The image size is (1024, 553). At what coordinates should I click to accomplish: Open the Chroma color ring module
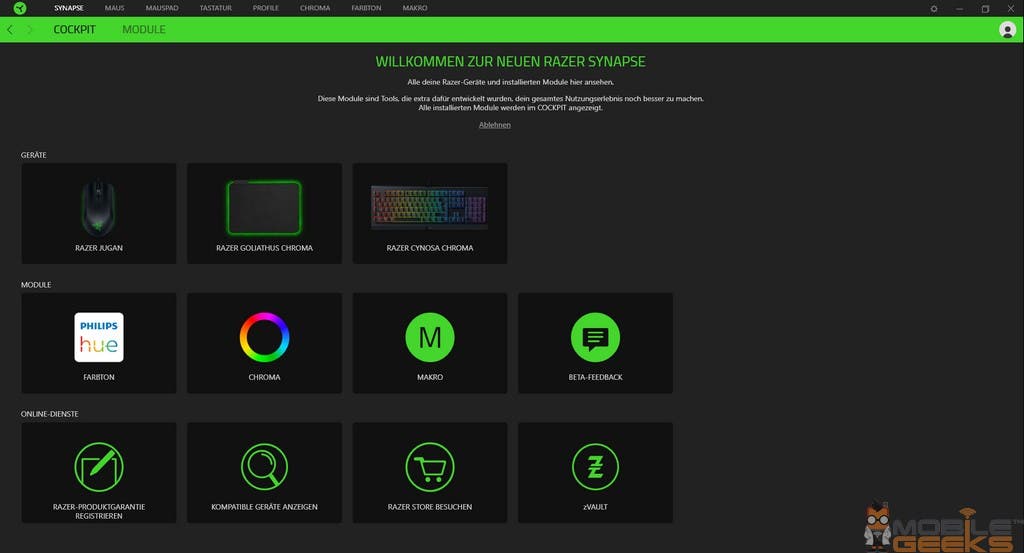(x=264, y=338)
